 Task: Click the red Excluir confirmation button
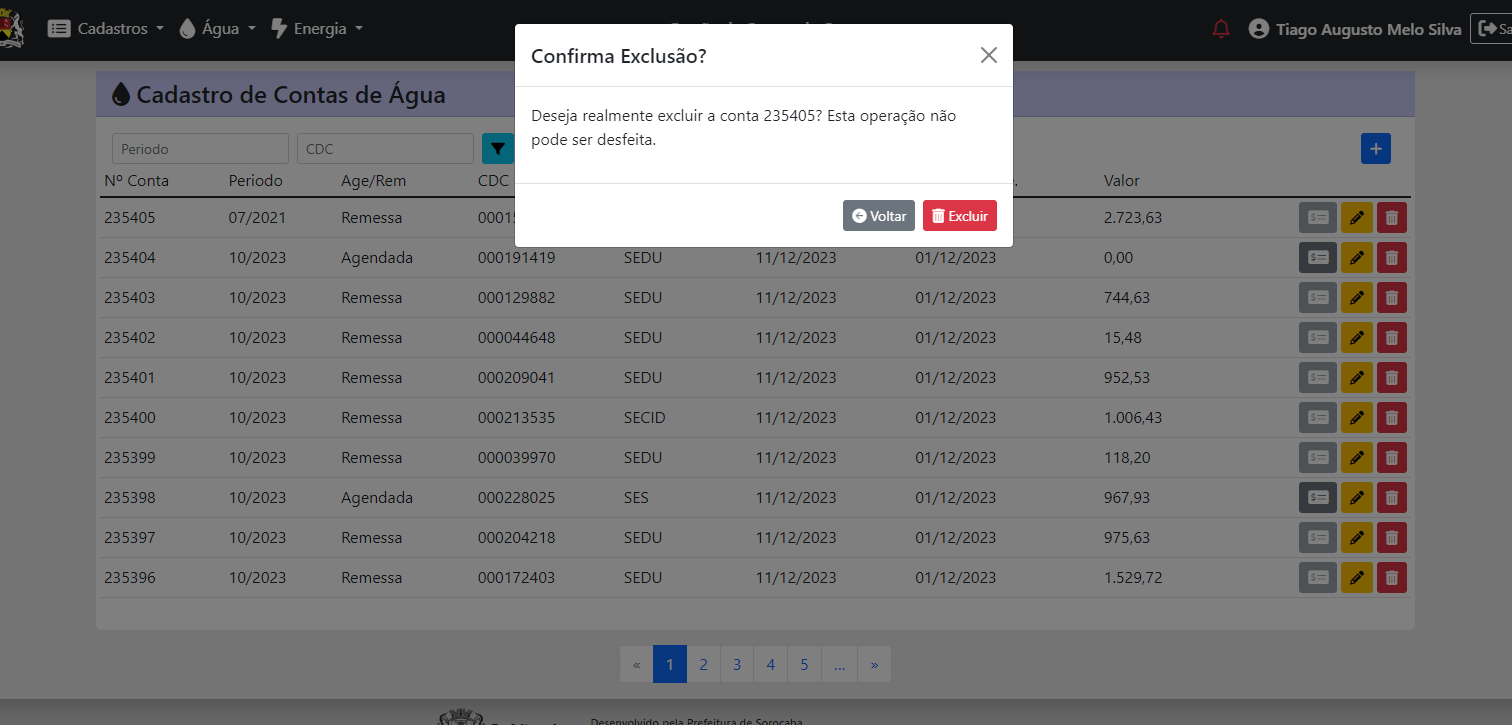pyautogui.click(x=959, y=216)
